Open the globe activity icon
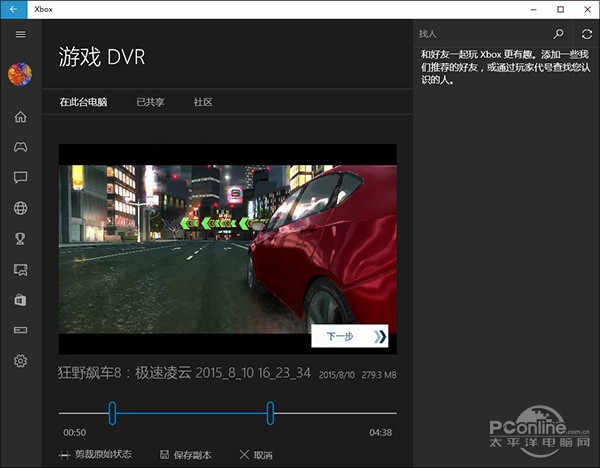The width and height of the screenshot is (600, 468). [20, 208]
